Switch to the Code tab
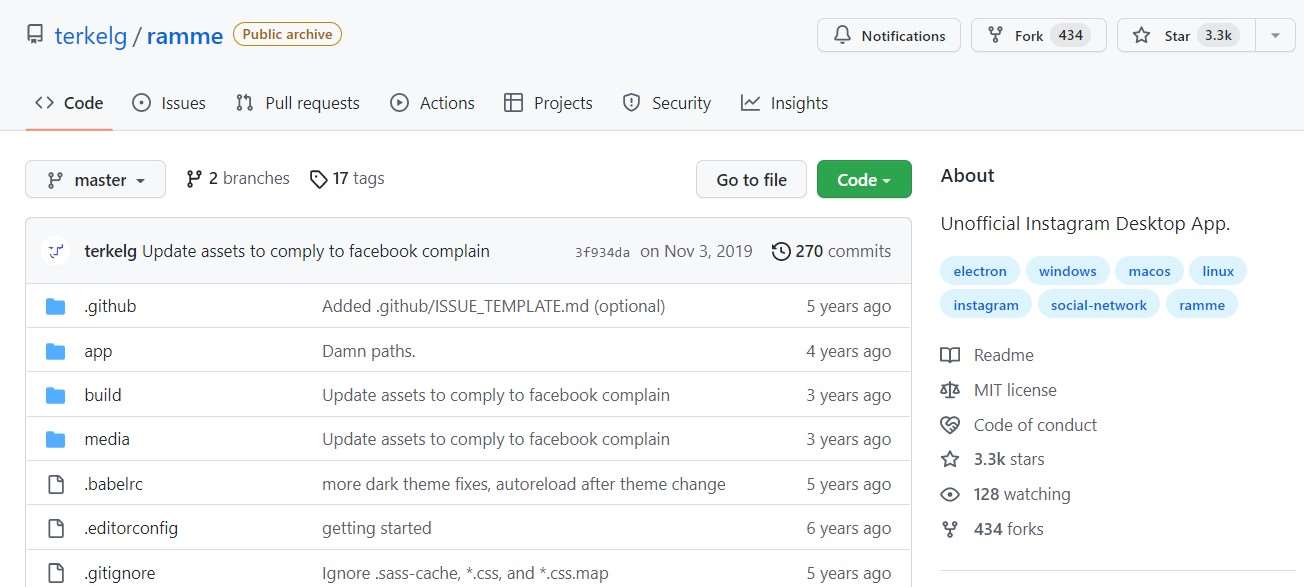Screen dimensions: 1304x587 click(x=69, y=103)
